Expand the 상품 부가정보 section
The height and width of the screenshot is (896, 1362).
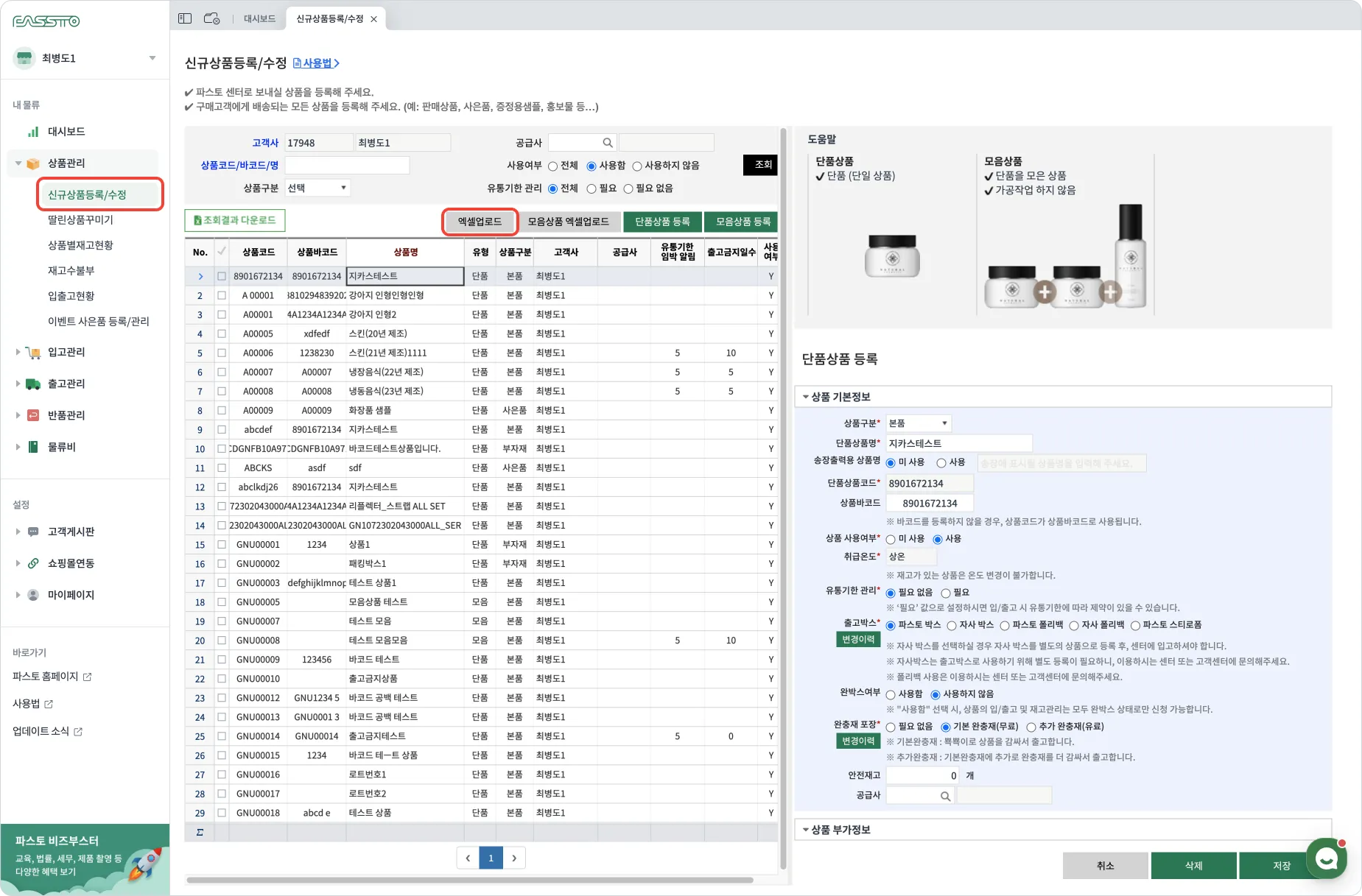pos(806,830)
